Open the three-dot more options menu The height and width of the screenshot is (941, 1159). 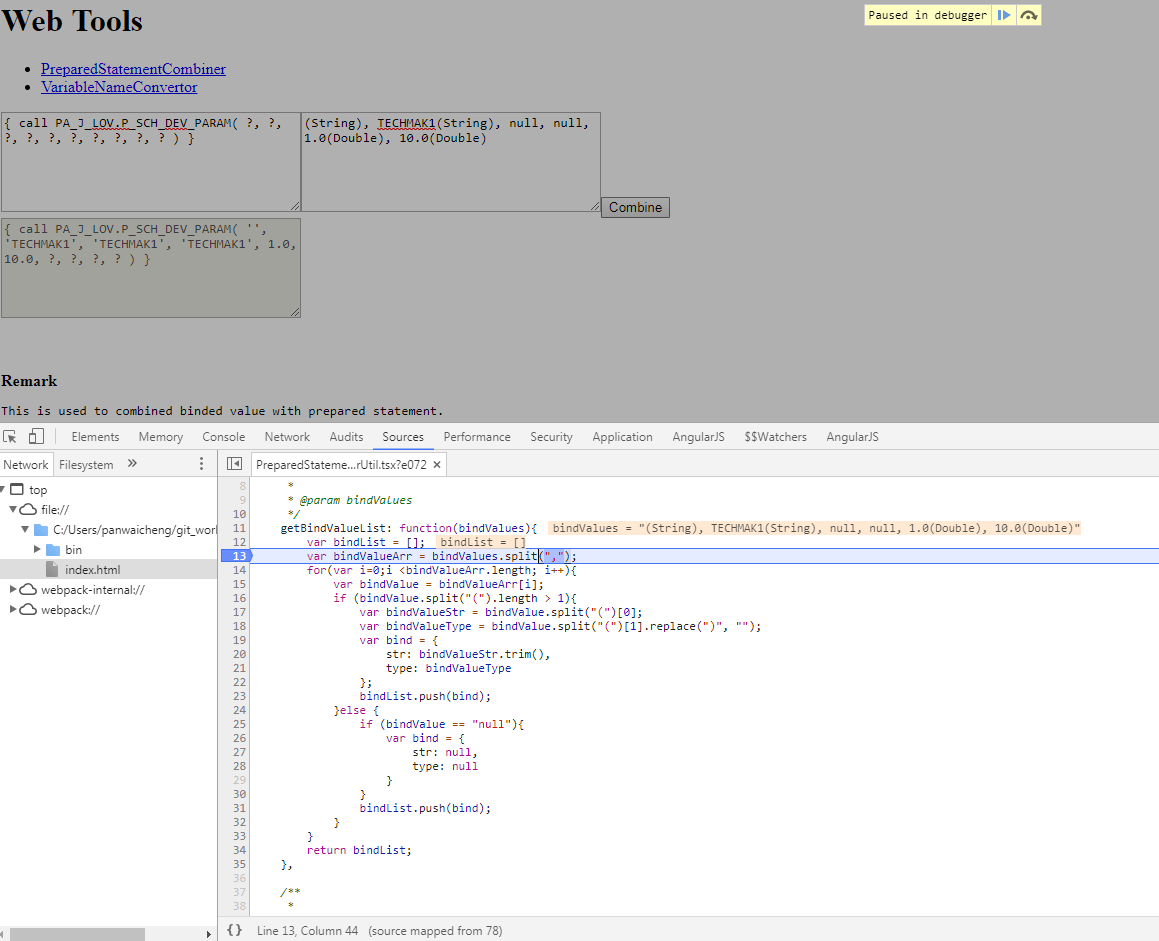click(x=201, y=463)
